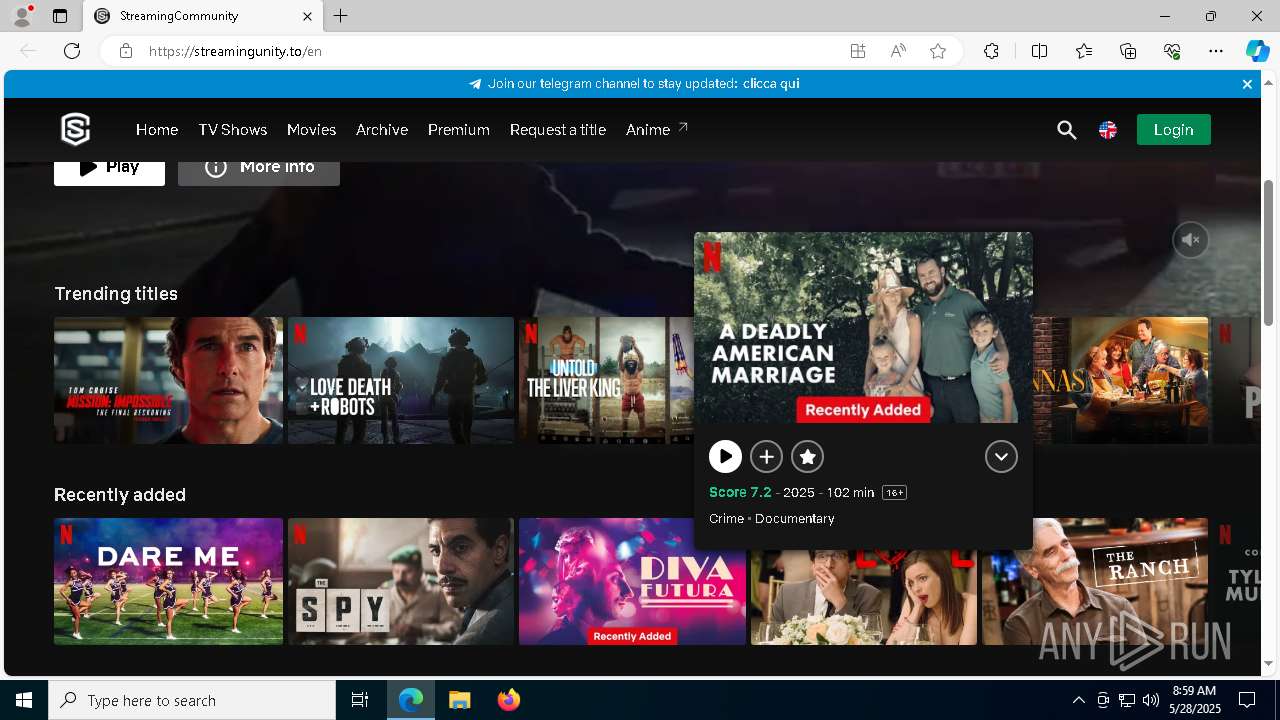The image size is (1280, 720).
Task: Open the Telegram channel 'clicca qui' link
Action: coord(771,84)
